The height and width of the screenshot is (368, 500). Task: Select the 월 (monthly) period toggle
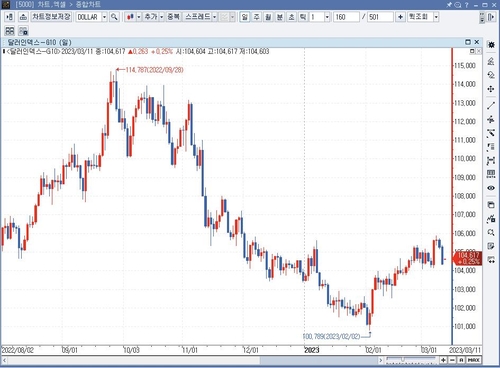coord(268,17)
